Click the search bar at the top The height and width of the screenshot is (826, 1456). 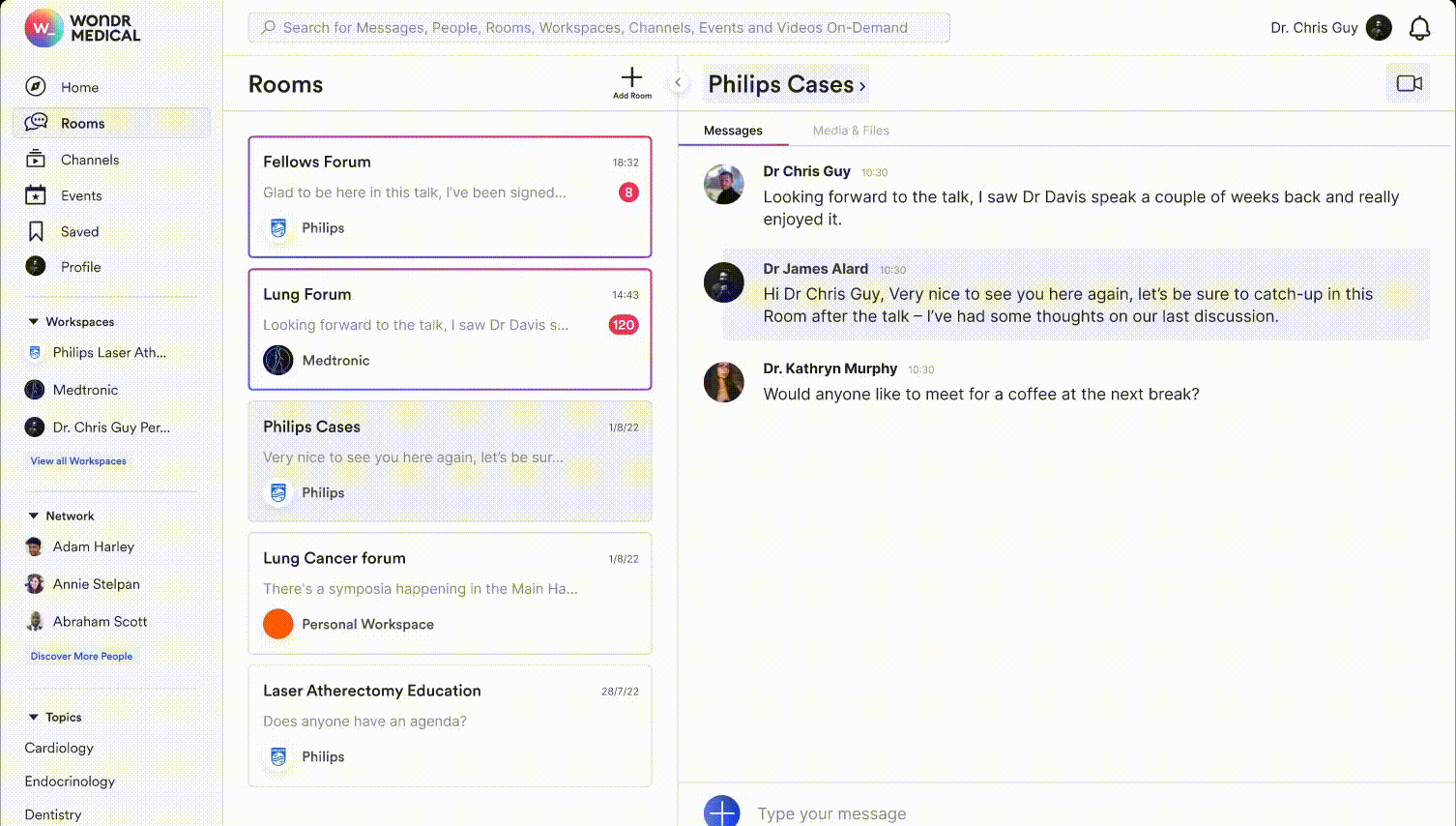(598, 28)
